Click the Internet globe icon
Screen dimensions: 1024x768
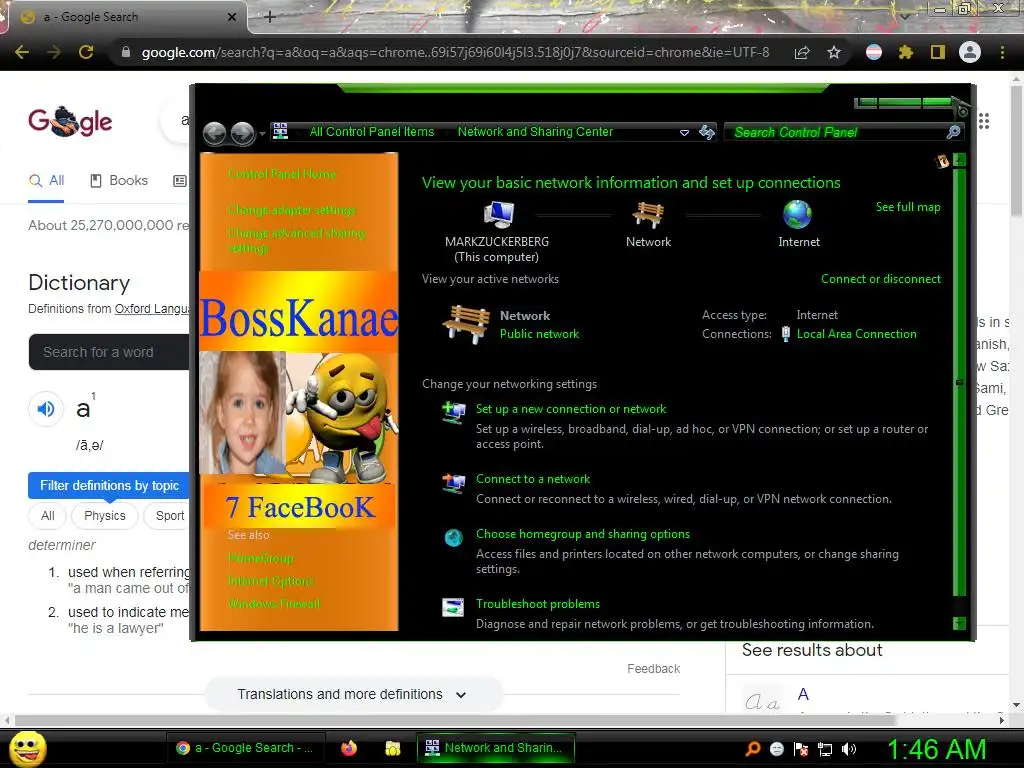(798, 214)
